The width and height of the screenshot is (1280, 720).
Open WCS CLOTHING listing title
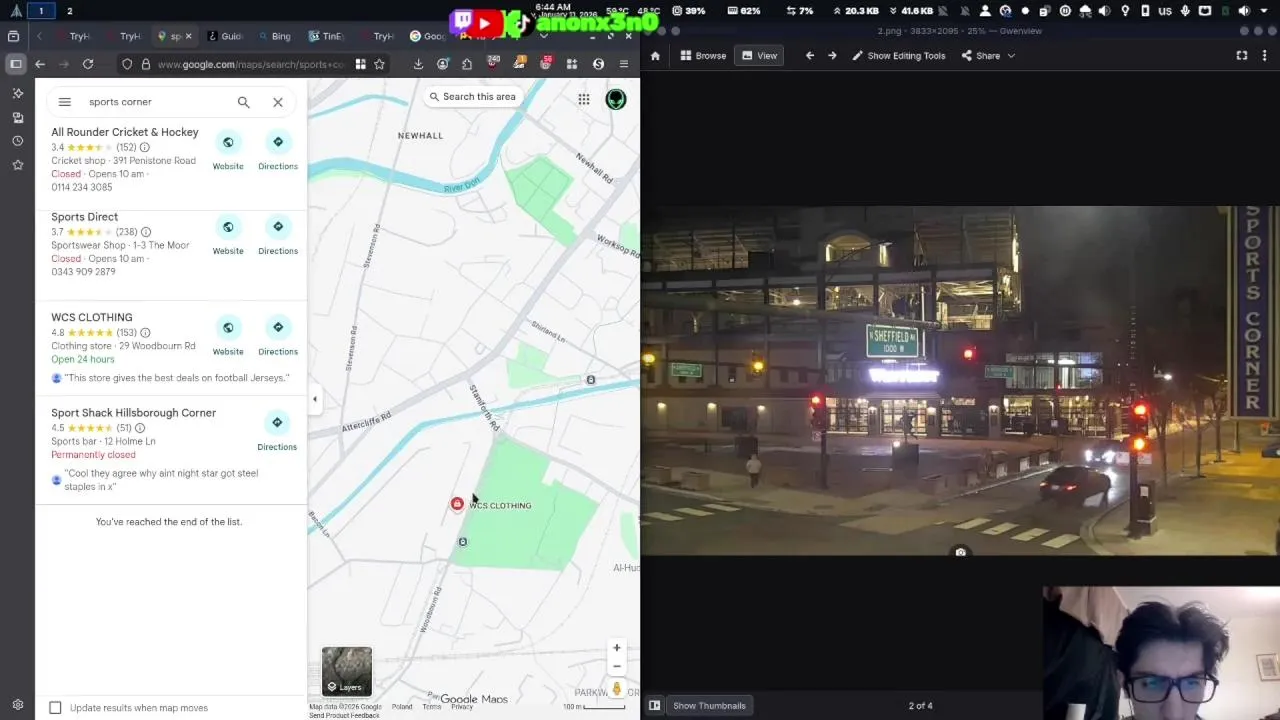(92, 317)
